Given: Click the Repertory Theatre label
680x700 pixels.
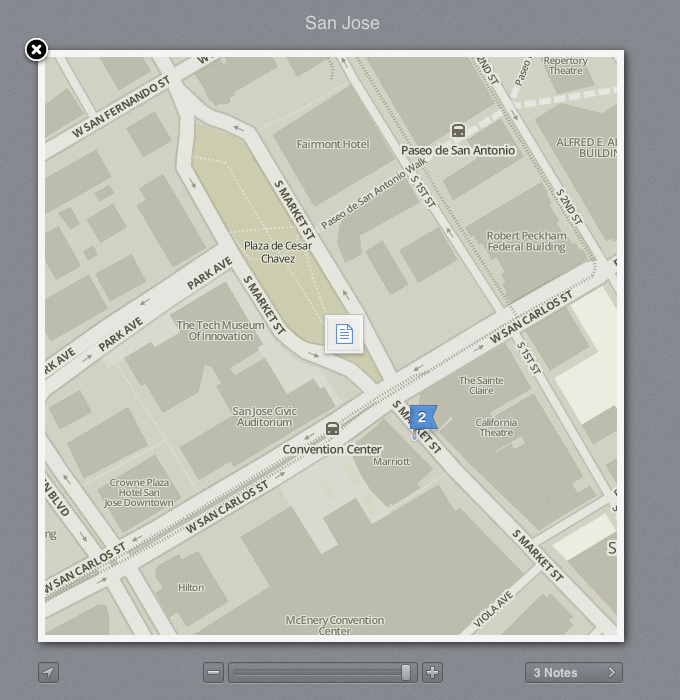Looking at the screenshot, I should [x=565, y=66].
